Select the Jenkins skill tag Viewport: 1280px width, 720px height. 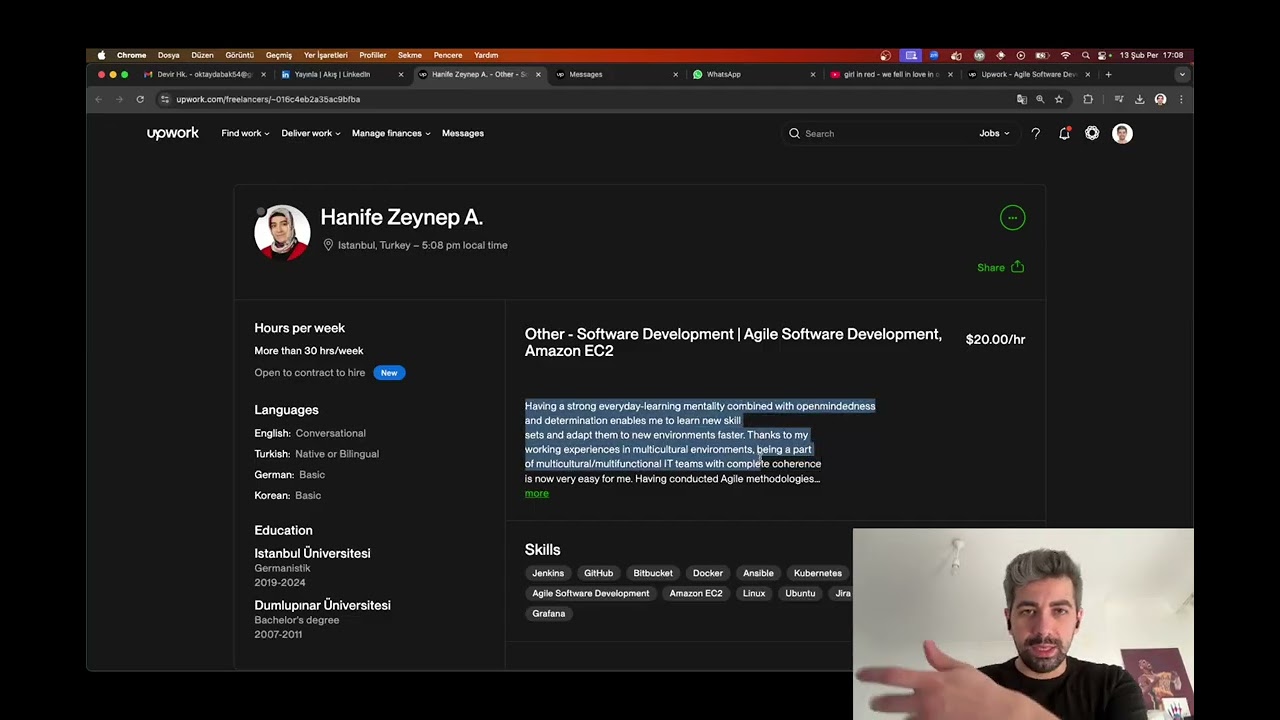548,573
